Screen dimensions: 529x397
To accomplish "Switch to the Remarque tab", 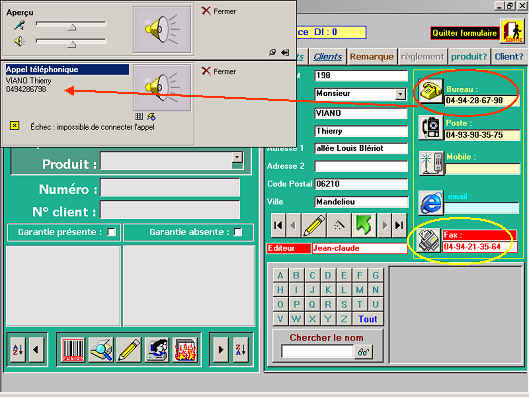I will (x=372, y=57).
